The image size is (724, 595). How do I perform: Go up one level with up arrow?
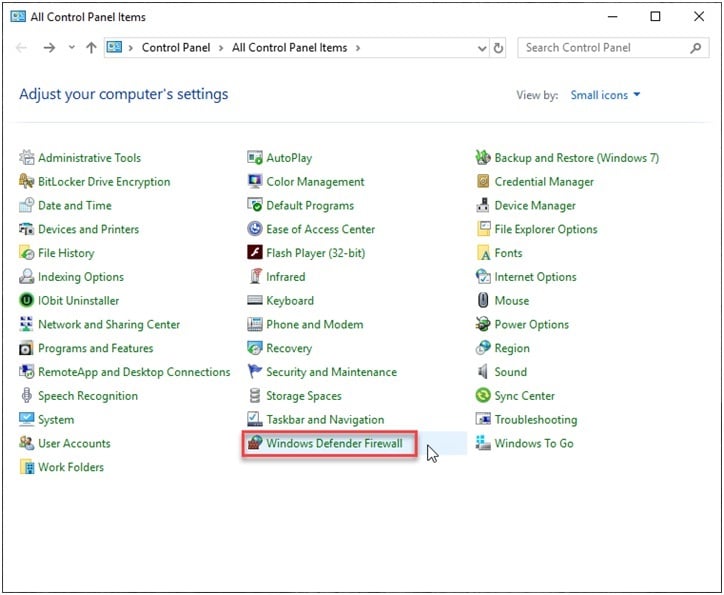tap(91, 48)
